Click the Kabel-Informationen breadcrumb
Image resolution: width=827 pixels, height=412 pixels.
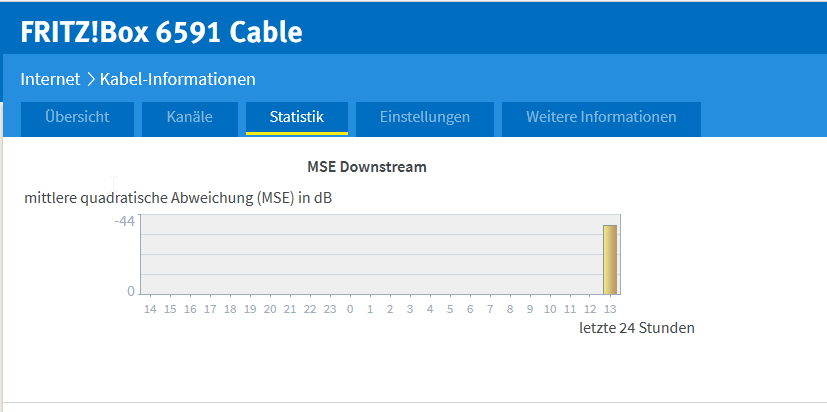pos(178,79)
